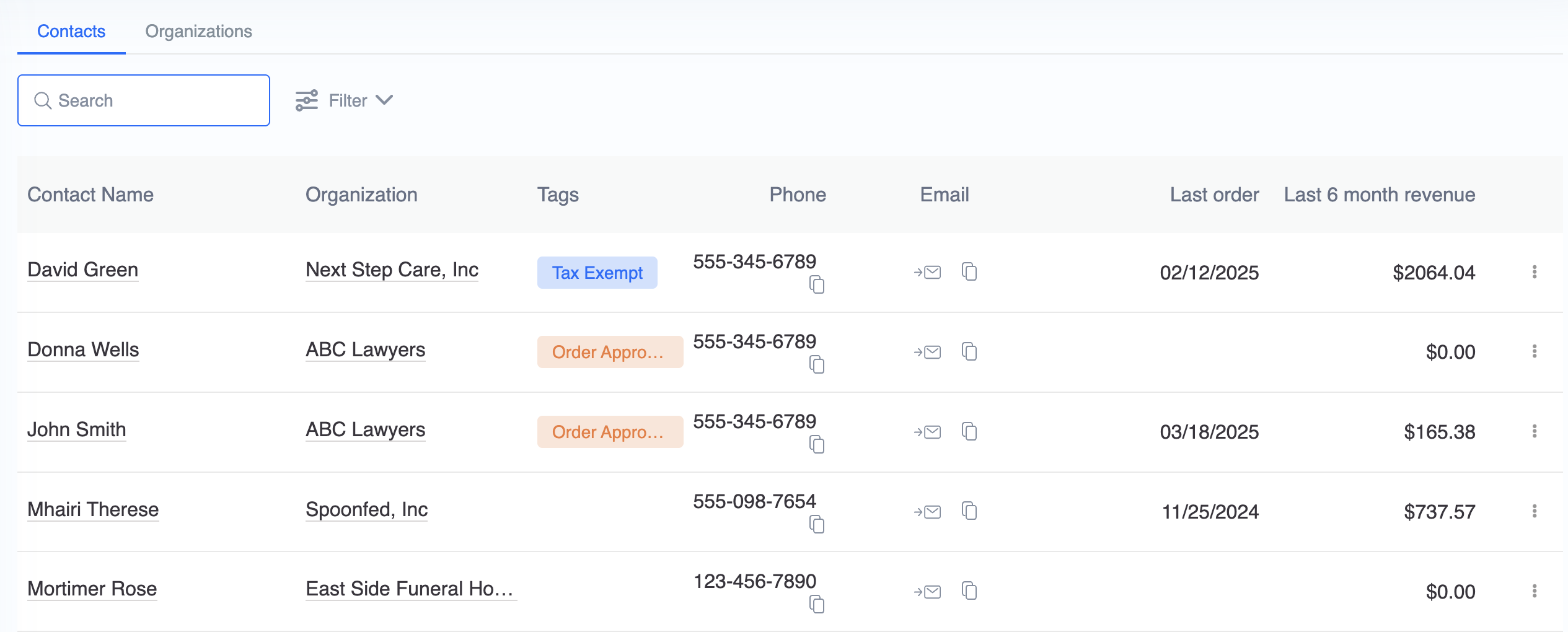Open more options for Mhairi Therese row
Image resolution: width=1568 pixels, height=632 pixels.
point(1535,512)
